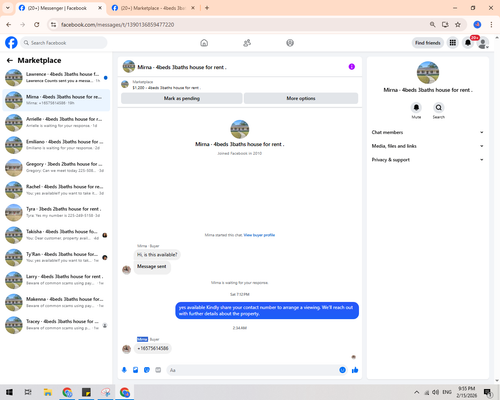Click the Search Facebook field

pyautogui.click(x=64, y=43)
